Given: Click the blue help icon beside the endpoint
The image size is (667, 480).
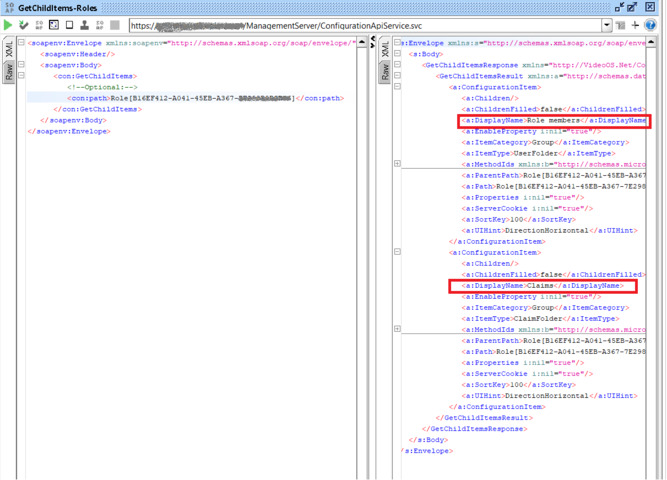Looking at the screenshot, I should click(651, 25).
